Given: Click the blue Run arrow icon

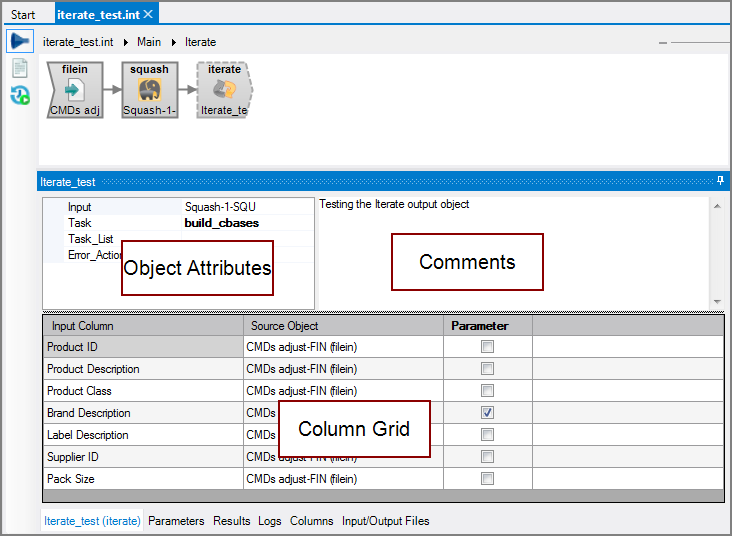Looking at the screenshot, I should [20, 42].
